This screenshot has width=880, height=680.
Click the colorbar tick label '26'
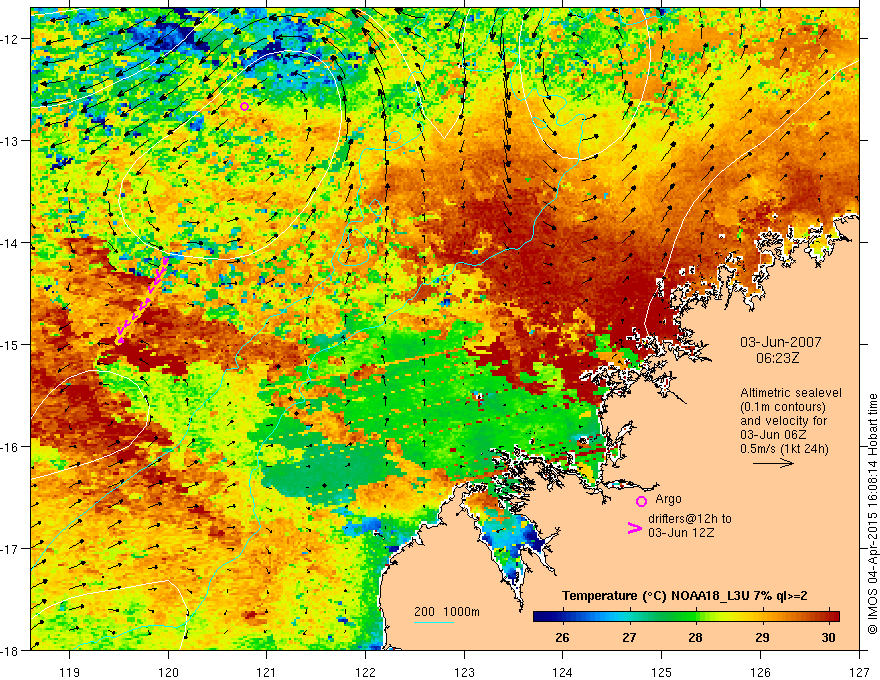click(x=562, y=637)
